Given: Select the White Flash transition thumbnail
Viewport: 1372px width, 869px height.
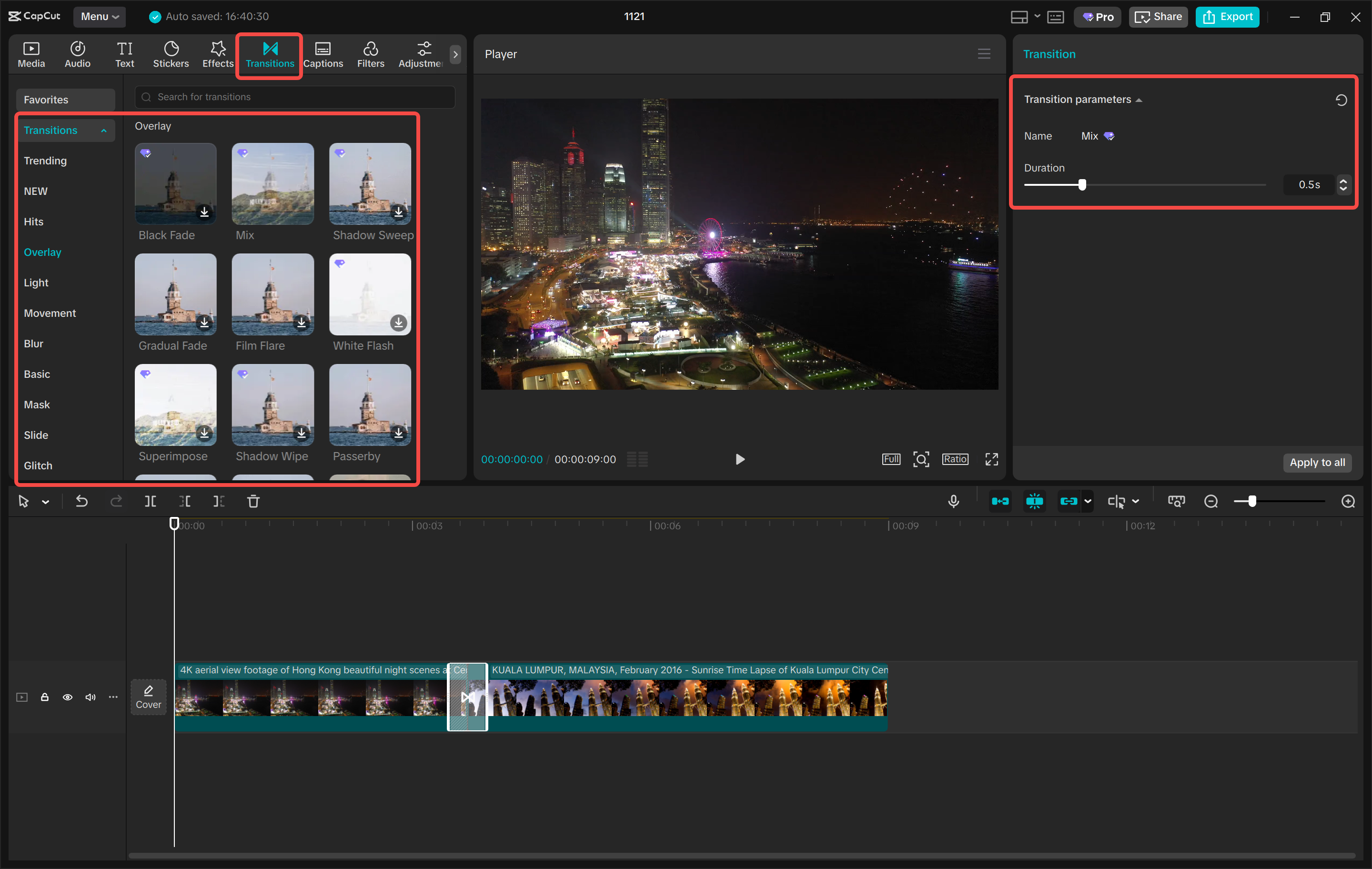Looking at the screenshot, I should pos(369,294).
